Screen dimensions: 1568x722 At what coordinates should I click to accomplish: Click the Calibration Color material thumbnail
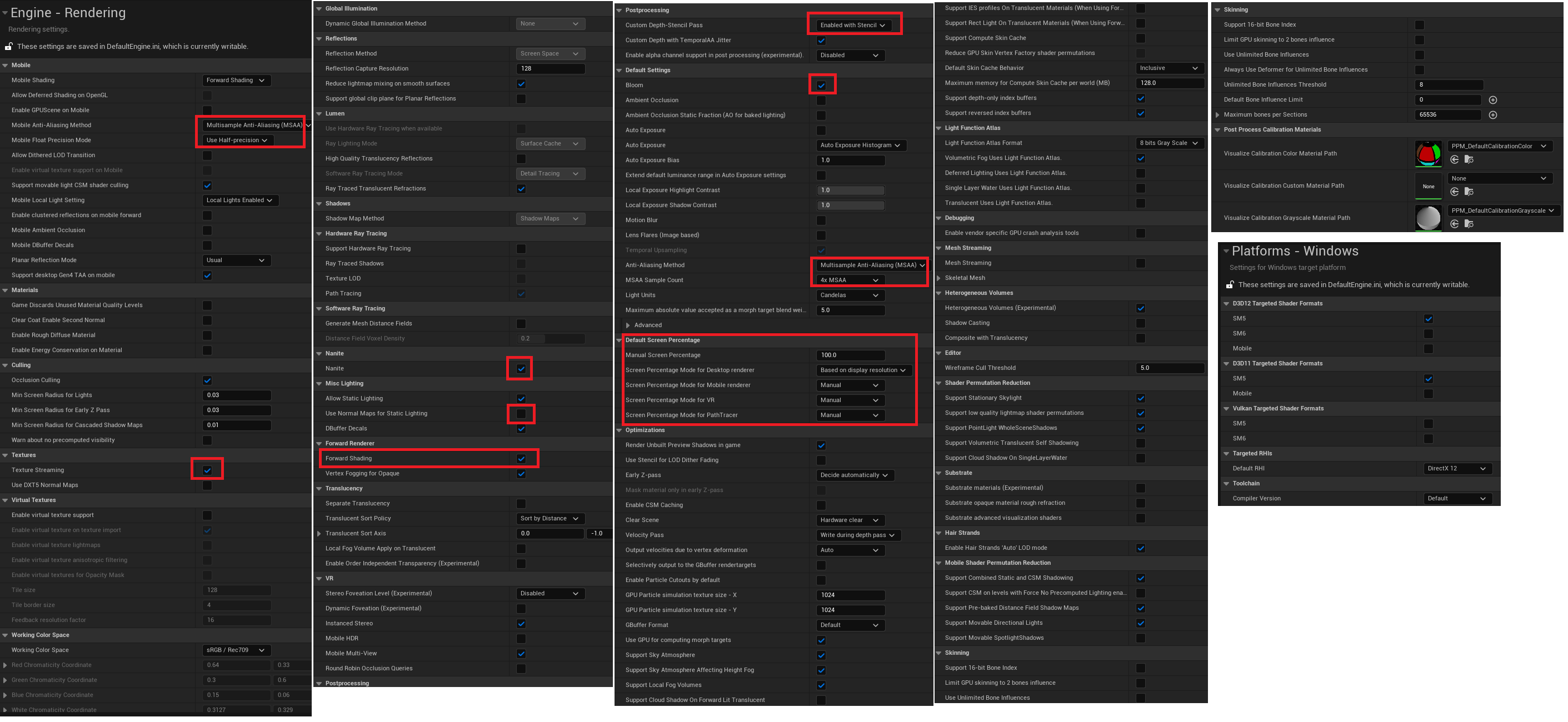1428,153
